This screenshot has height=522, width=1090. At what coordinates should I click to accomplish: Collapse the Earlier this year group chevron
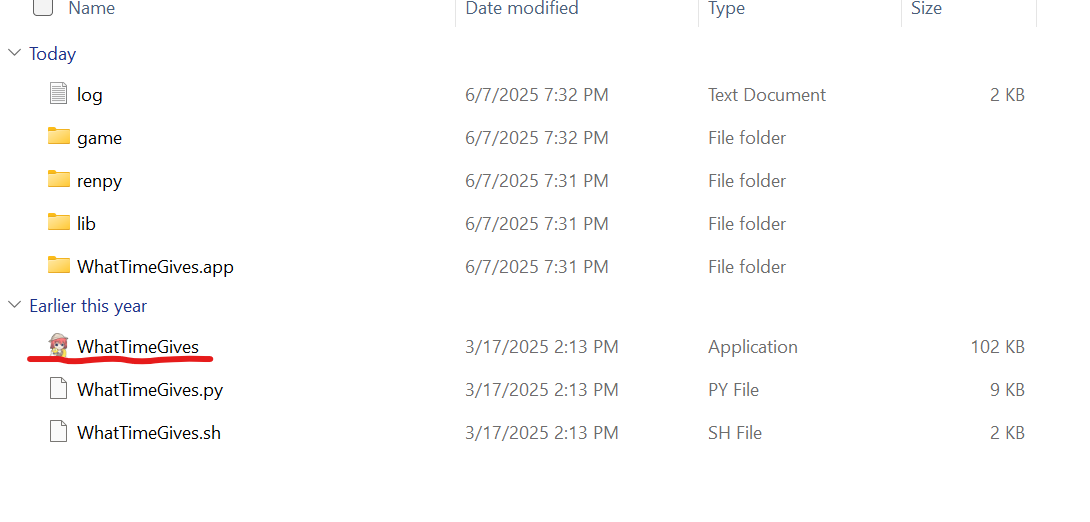coord(14,304)
